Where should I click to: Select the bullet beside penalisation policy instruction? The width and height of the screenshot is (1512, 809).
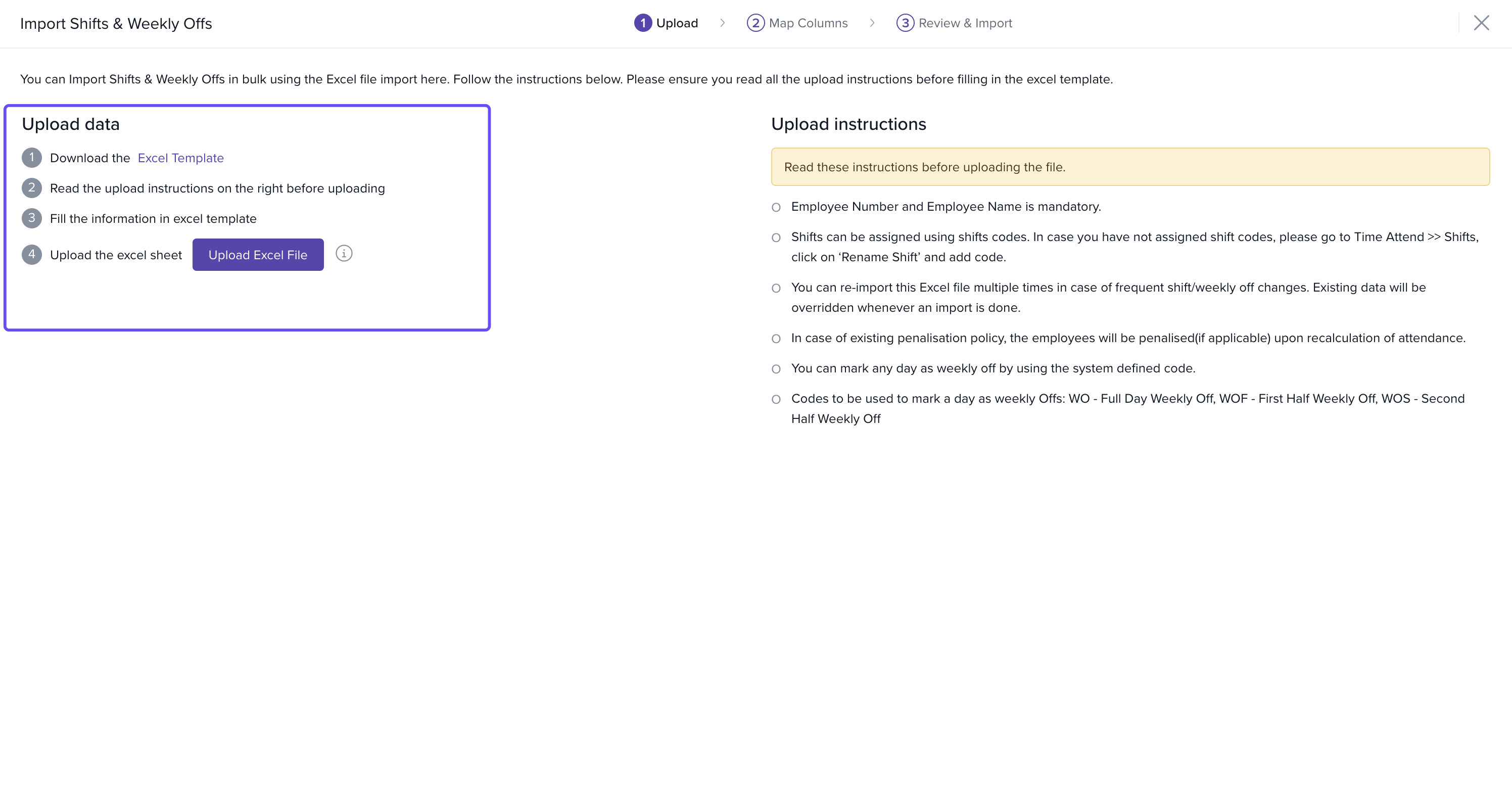pyautogui.click(x=777, y=338)
